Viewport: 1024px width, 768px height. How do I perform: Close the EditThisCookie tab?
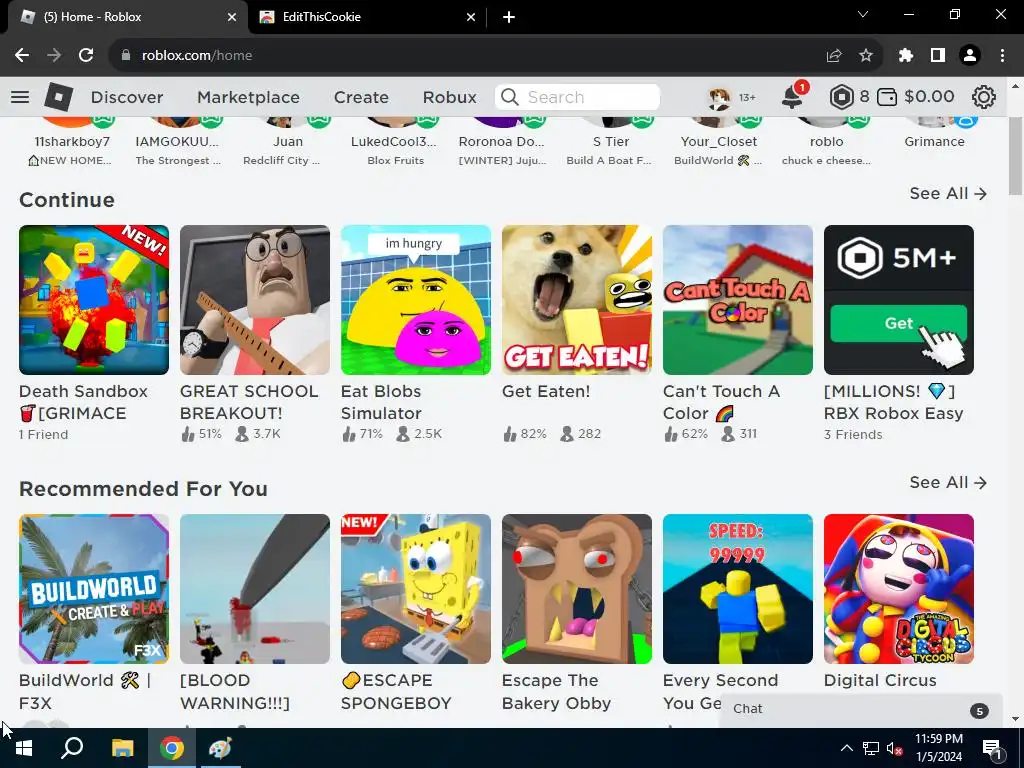pos(471,17)
